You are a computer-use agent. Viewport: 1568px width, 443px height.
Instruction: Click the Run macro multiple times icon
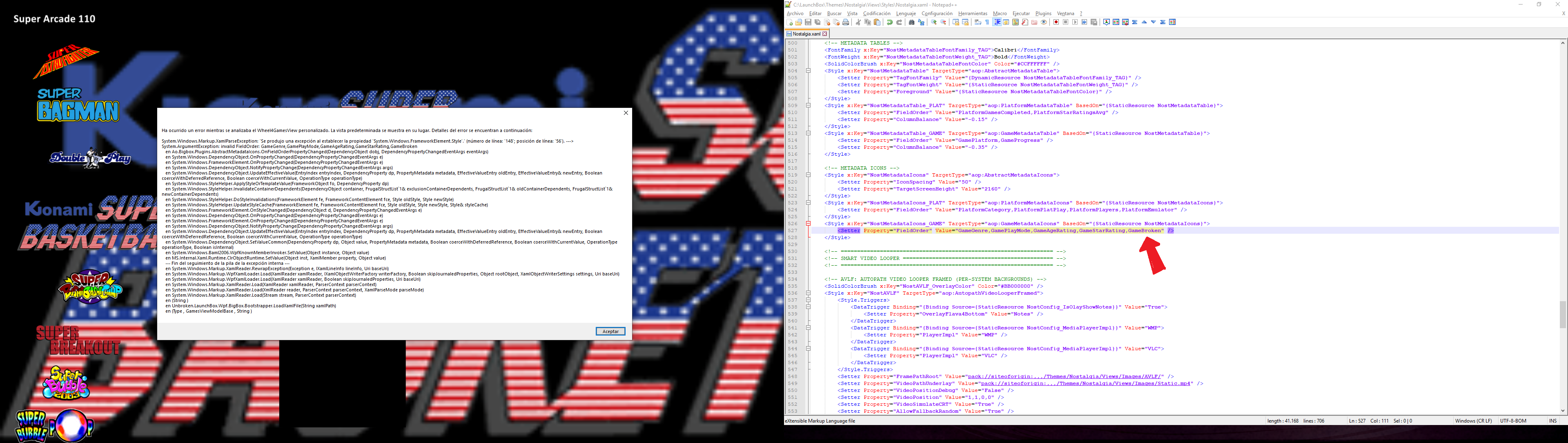point(1084,22)
